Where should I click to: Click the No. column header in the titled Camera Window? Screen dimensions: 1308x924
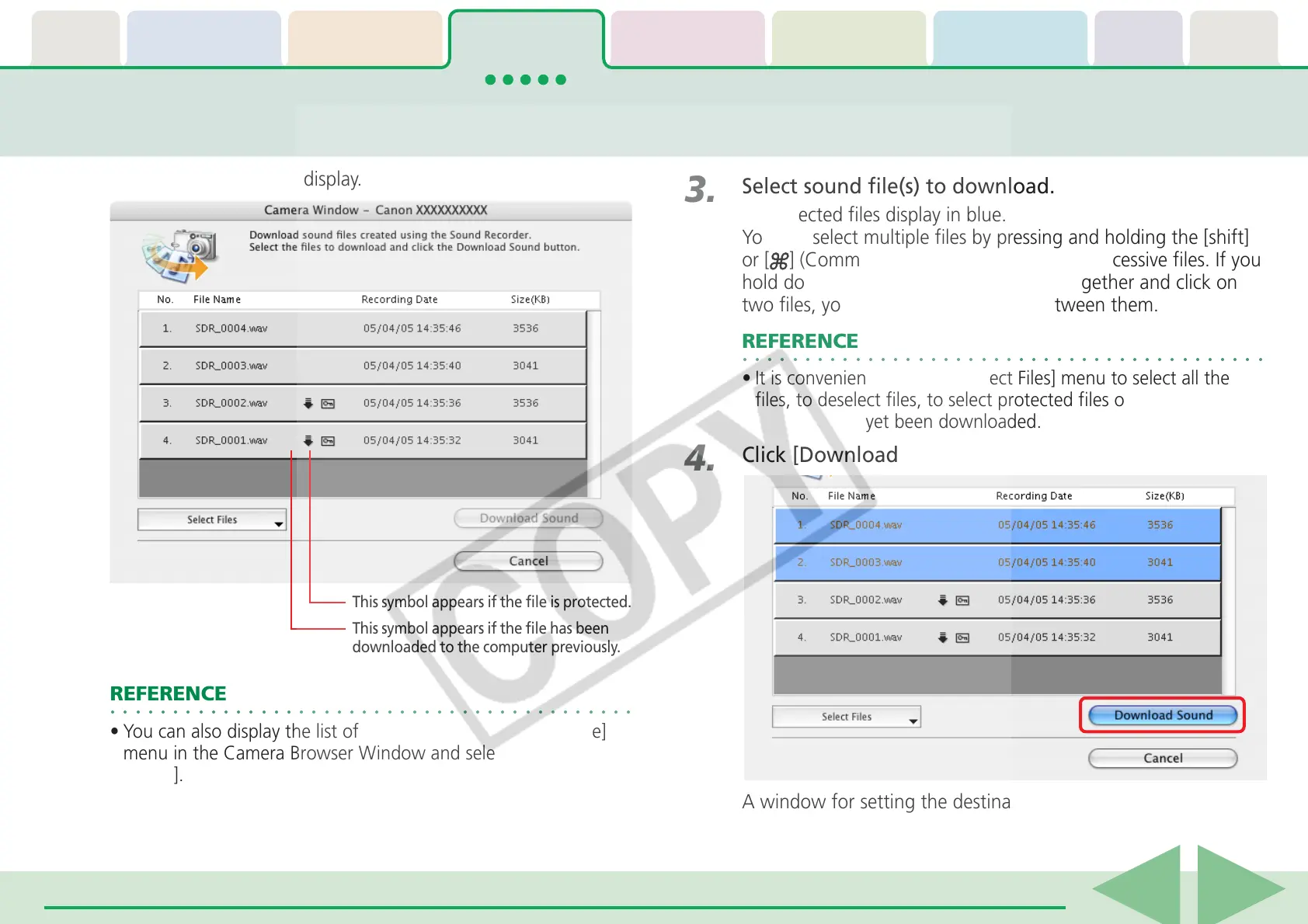165,300
